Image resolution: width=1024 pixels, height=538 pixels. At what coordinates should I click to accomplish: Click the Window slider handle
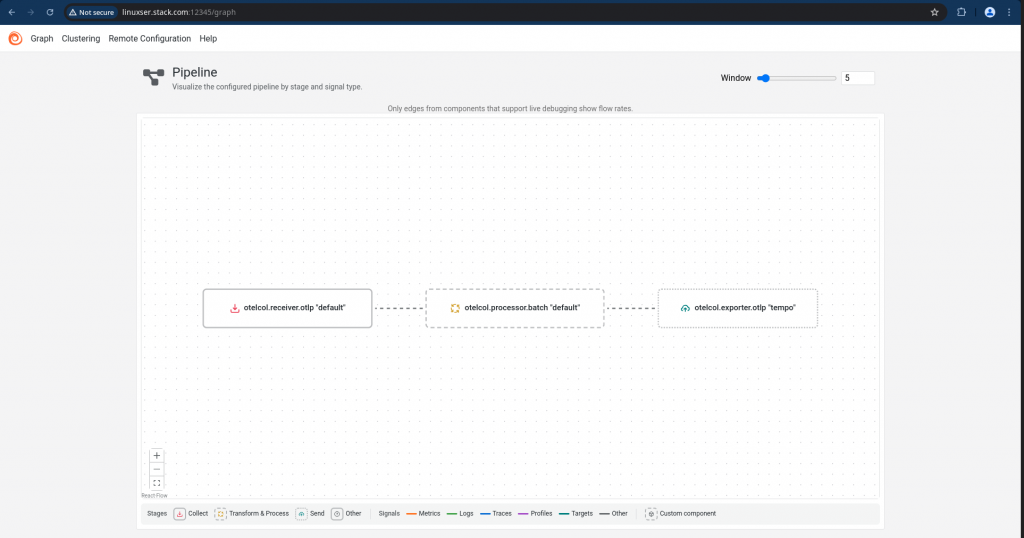pos(765,78)
